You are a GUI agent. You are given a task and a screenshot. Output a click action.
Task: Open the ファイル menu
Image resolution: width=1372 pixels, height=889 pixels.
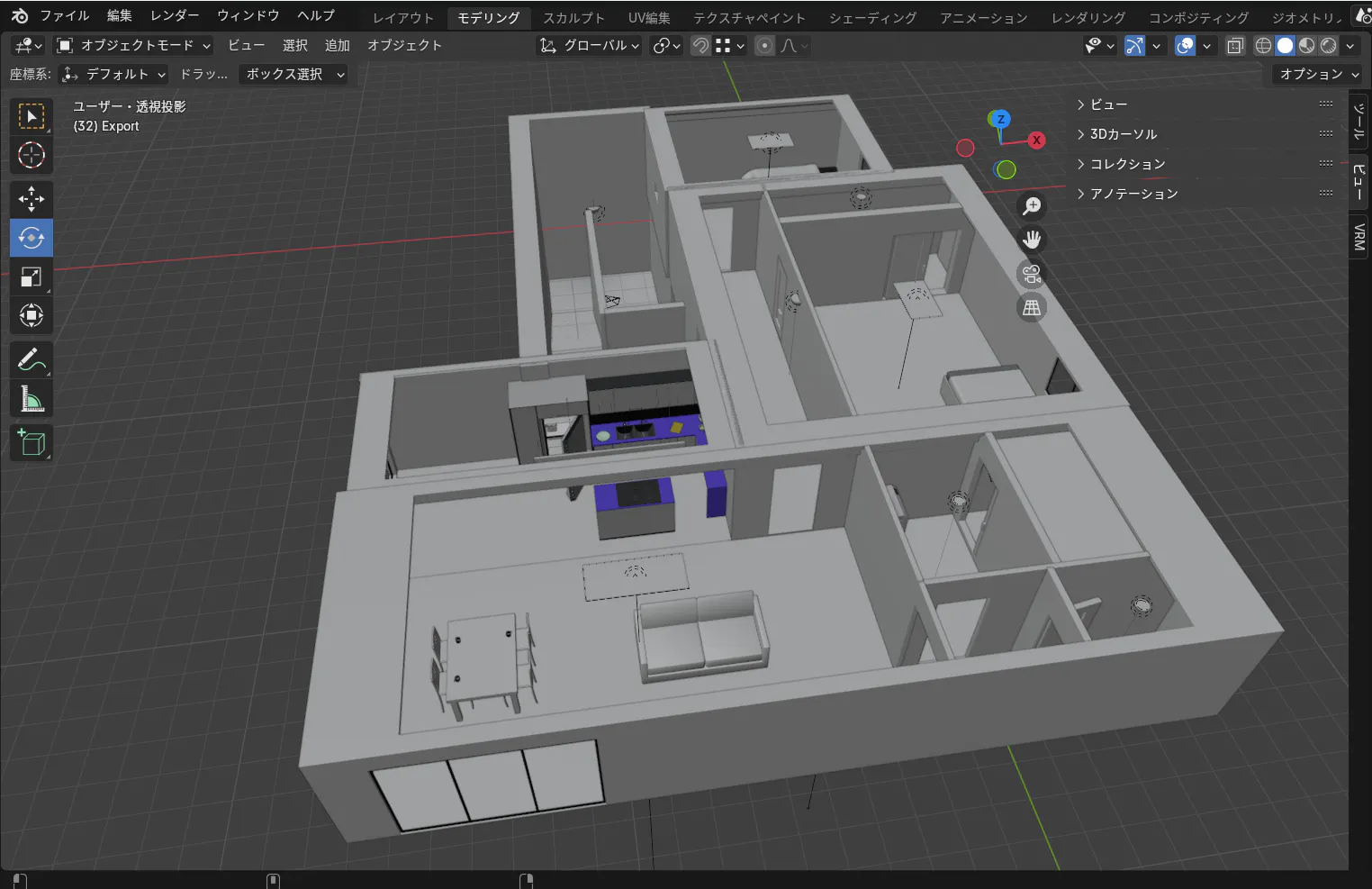click(x=64, y=16)
